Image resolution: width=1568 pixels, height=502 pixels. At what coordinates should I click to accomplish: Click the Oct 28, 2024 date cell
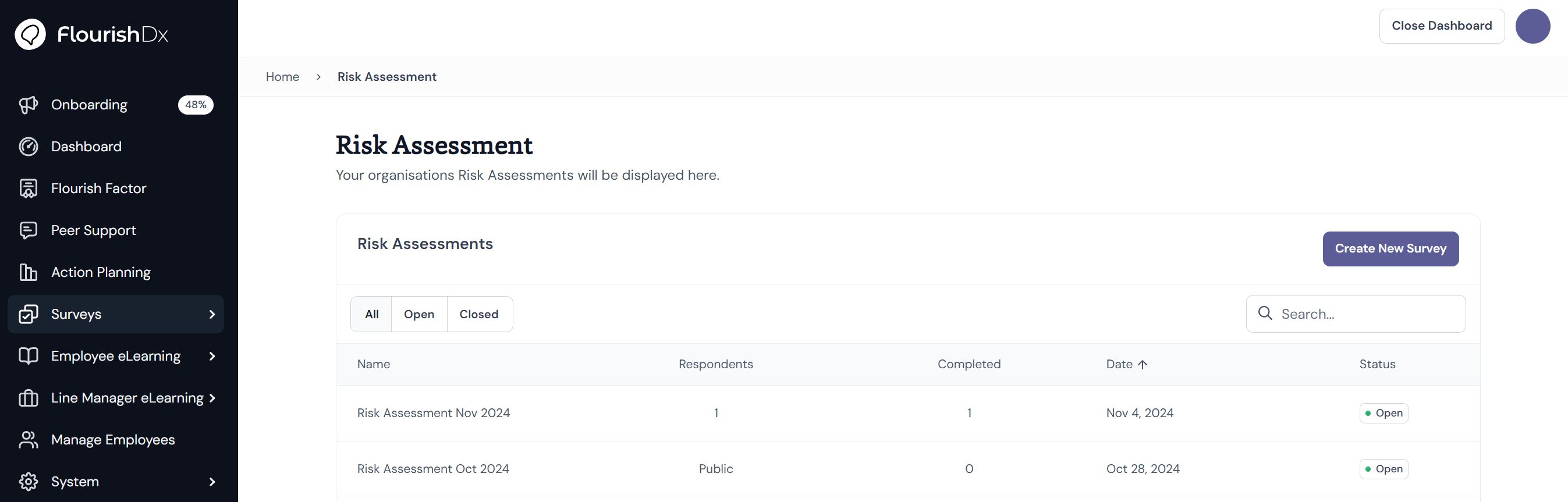click(1143, 469)
